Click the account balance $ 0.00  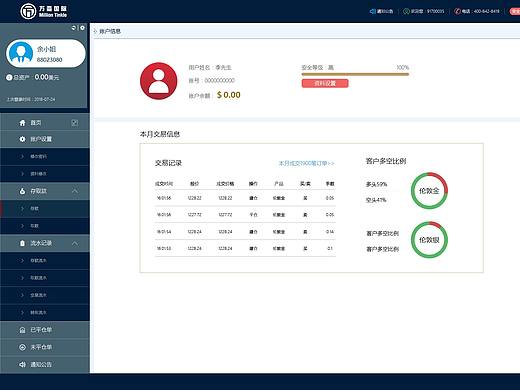pyautogui.click(x=229, y=95)
